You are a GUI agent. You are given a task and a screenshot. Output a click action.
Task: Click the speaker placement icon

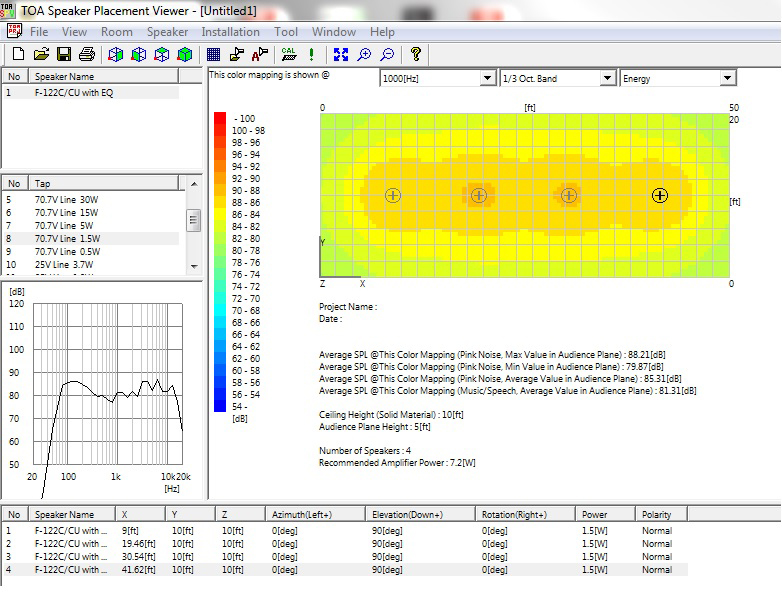pyautogui.click(x=236, y=54)
